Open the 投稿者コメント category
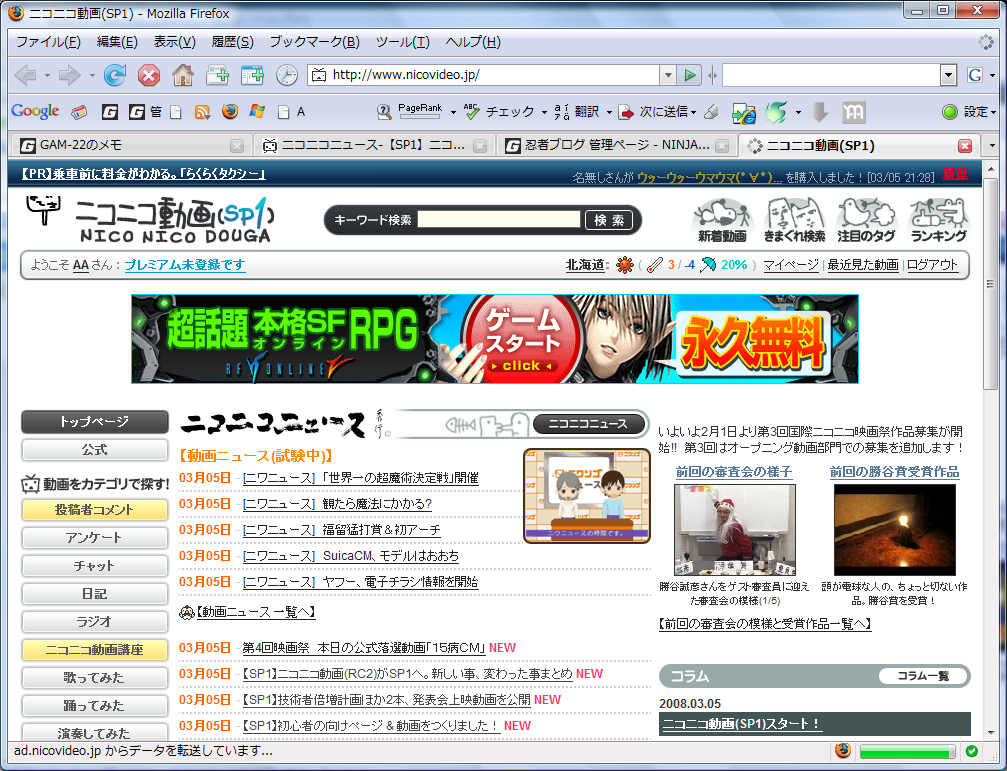This screenshot has height=771, width=1007. [x=94, y=510]
